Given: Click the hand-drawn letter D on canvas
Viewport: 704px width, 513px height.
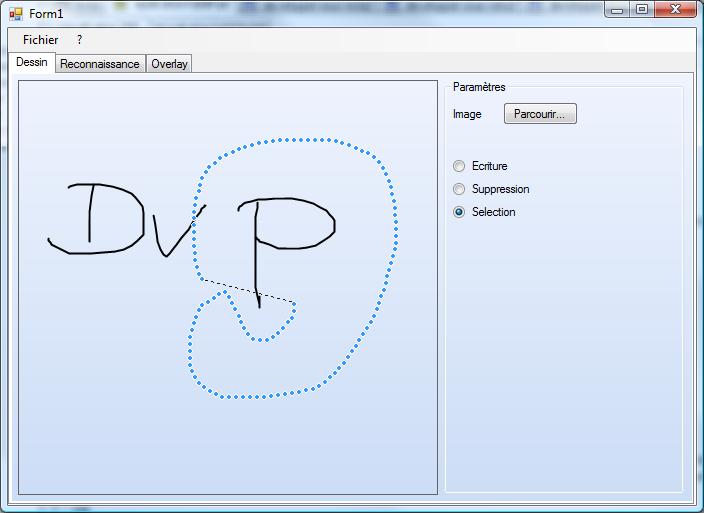Looking at the screenshot, I should pyautogui.click(x=90, y=215).
